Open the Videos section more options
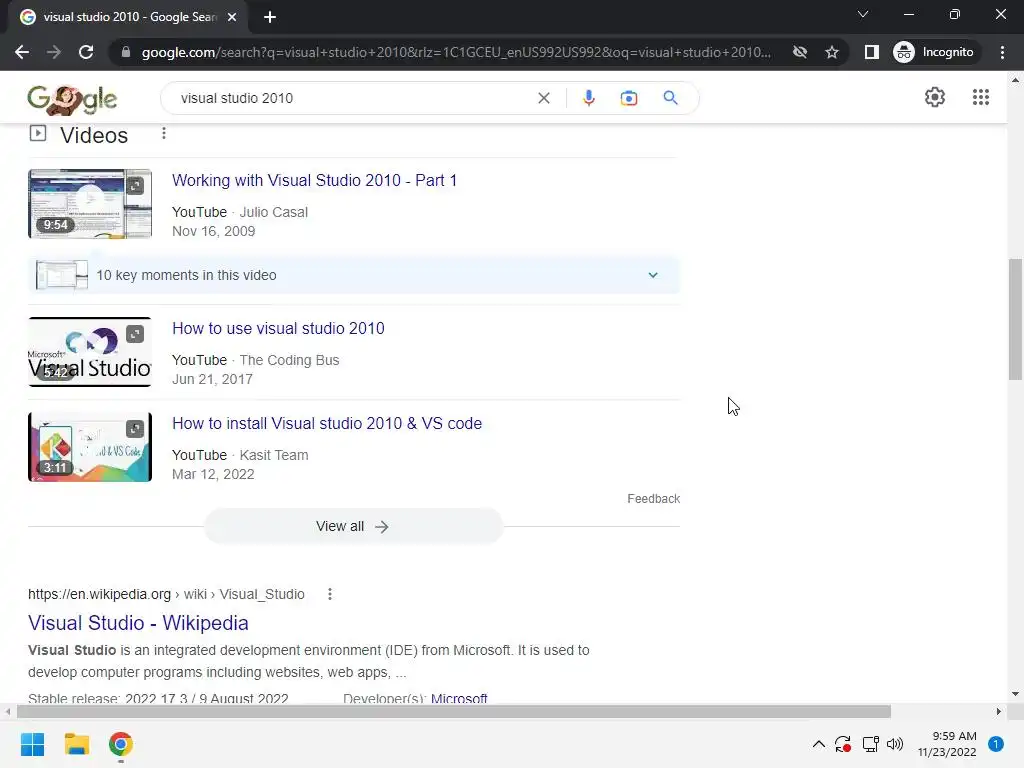The image size is (1024, 768). coord(164,133)
